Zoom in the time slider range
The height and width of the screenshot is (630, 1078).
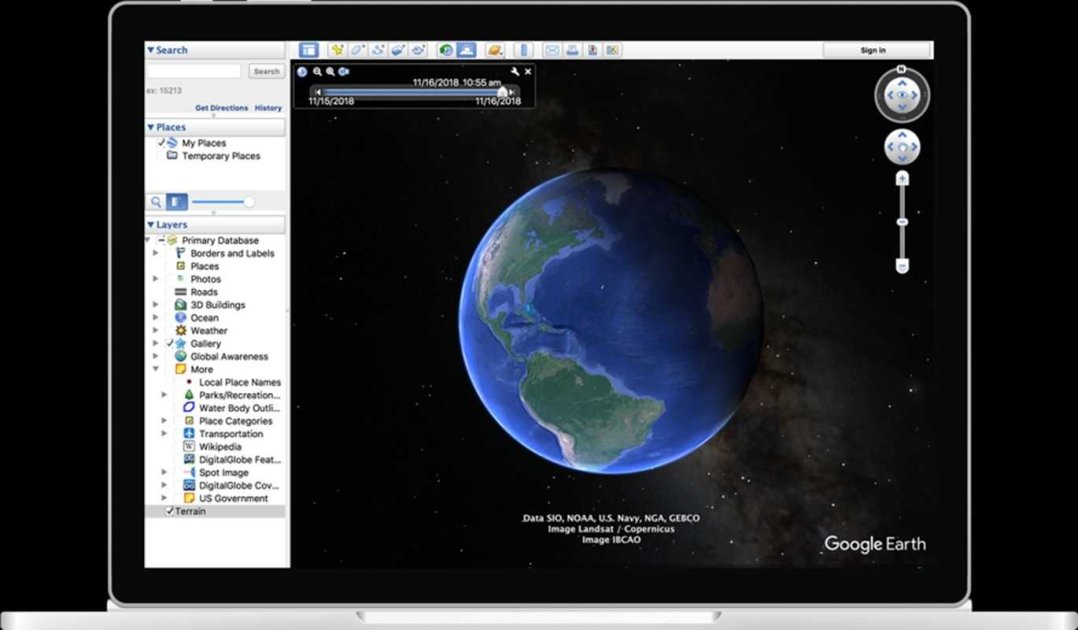pos(331,72)
